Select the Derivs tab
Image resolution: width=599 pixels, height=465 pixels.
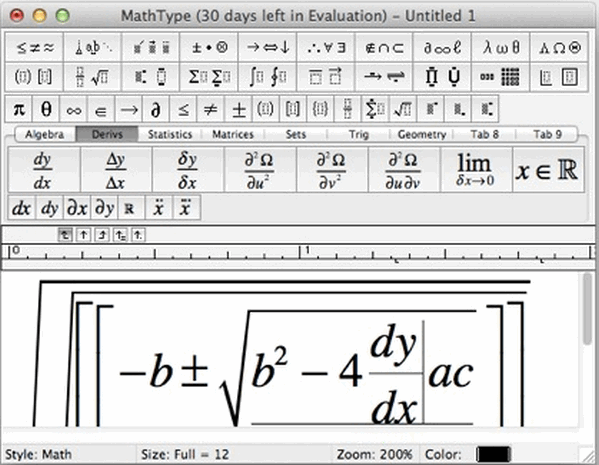pos(107,134)
